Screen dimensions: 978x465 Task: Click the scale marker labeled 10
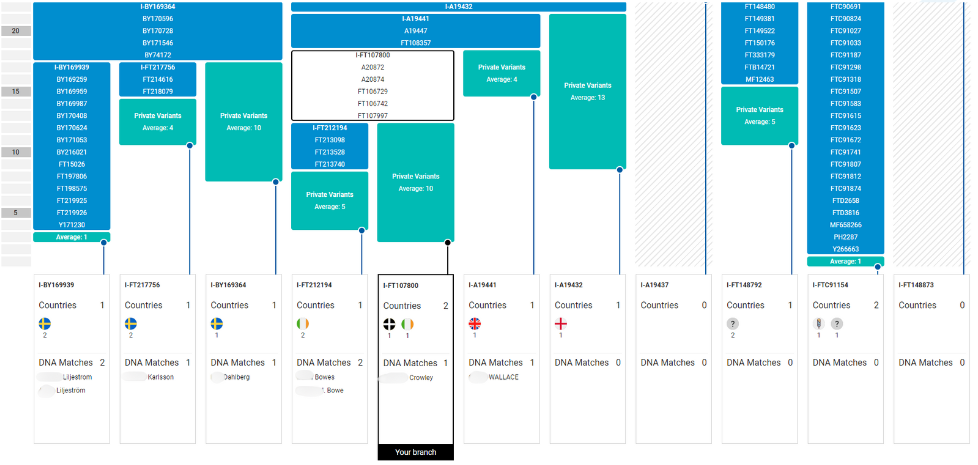click(16, 152)
